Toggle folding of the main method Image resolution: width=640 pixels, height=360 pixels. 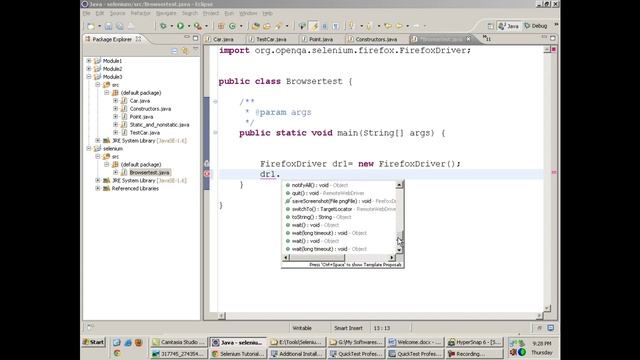[215, 133]
